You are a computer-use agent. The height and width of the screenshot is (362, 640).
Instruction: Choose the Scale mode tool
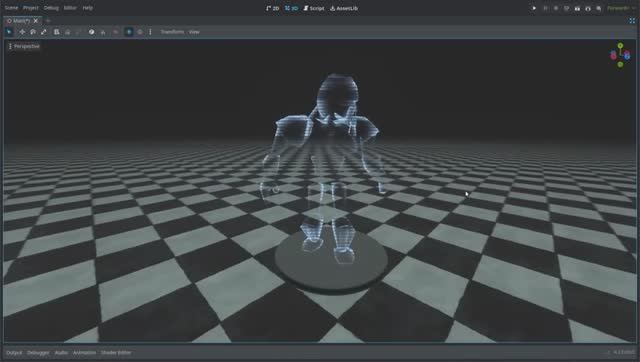tap(44, 32)
